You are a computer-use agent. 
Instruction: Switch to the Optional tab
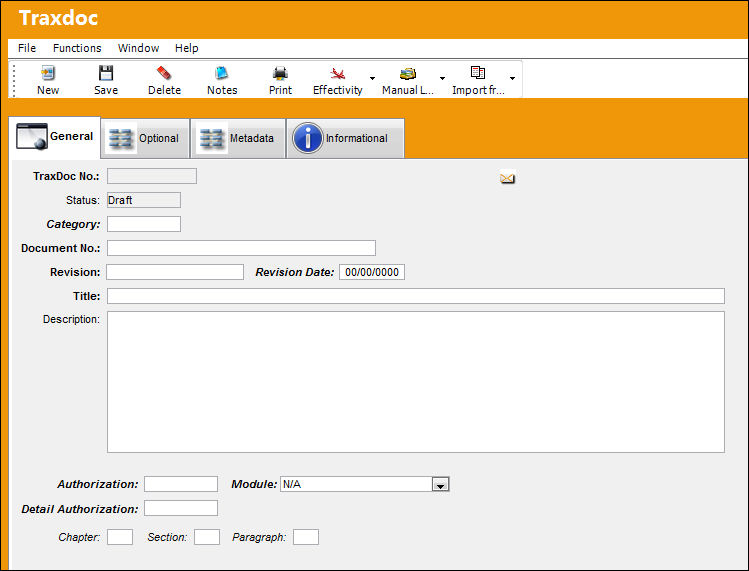point(145,138)
